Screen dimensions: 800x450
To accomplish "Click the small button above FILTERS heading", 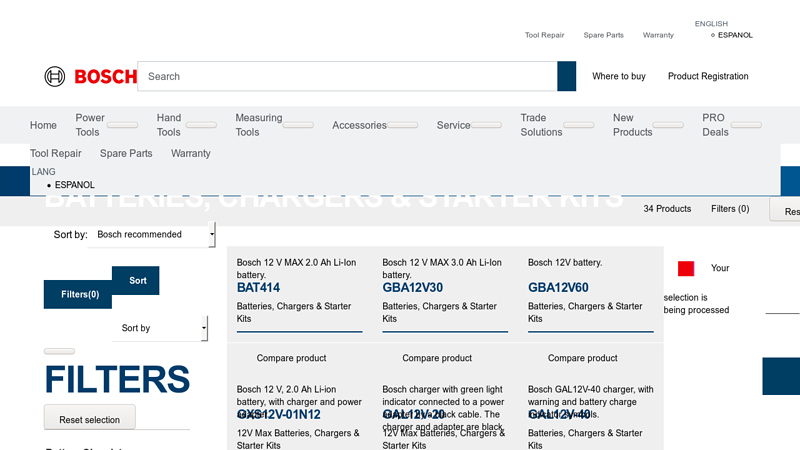I will [x=59, y=351].
